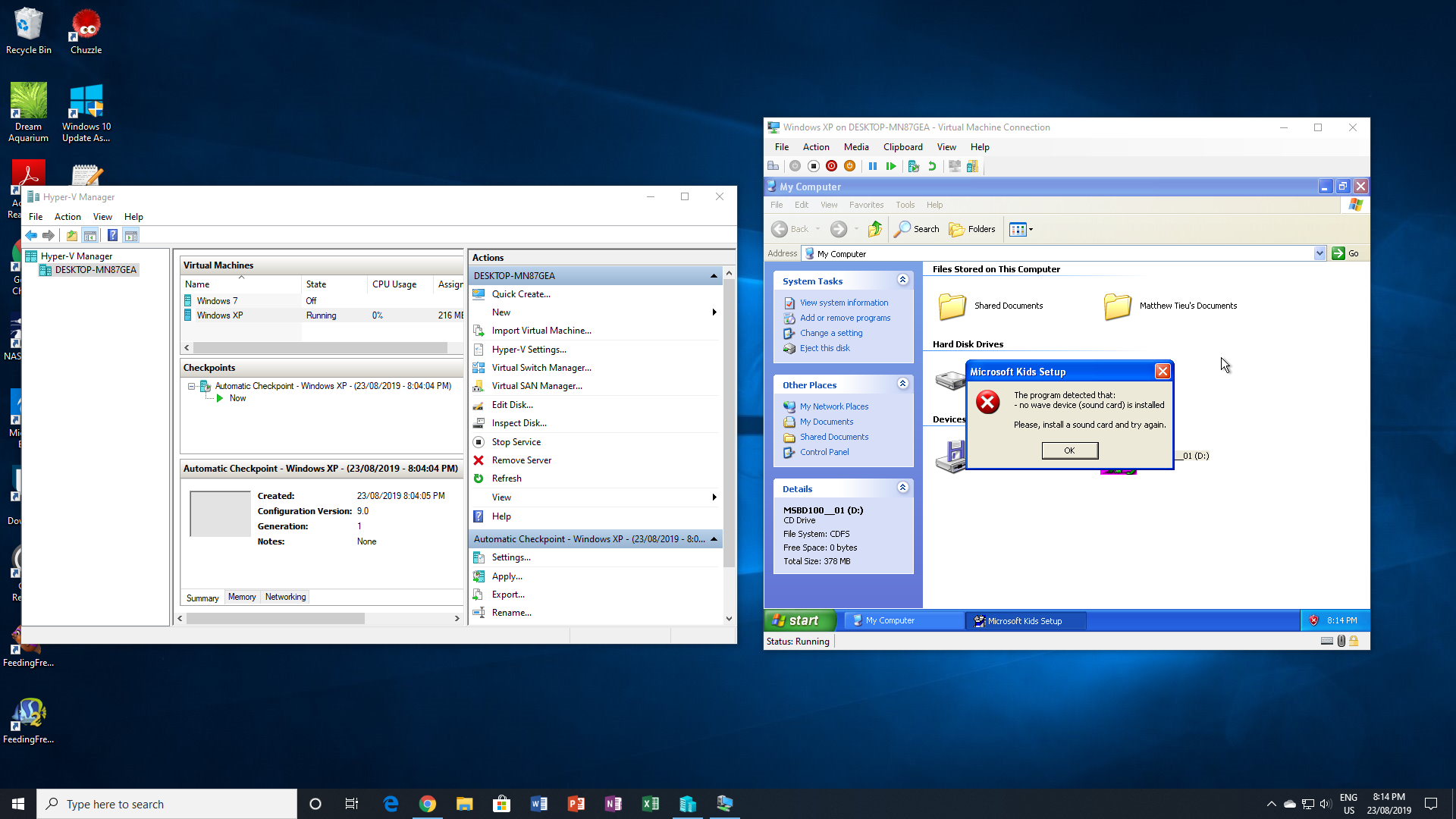The width and height of the screenshot is (1456, 819).
Task: Click Search in the XP My Computer toolbar
Action: (x=917, y=229)
